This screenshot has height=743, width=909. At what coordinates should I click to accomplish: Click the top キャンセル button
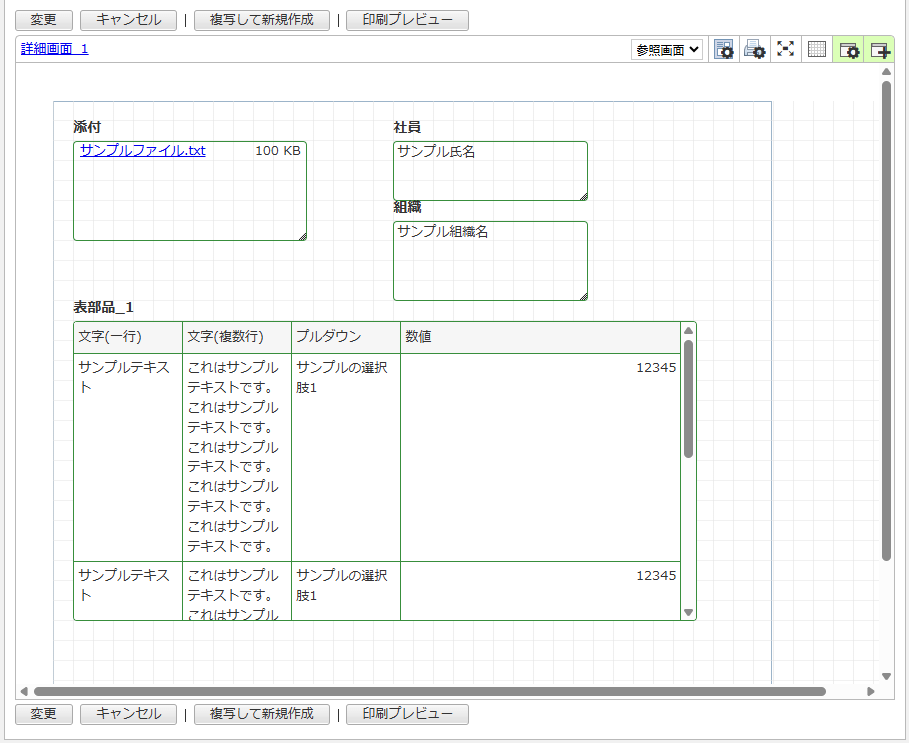pyautogui.click(x=128, y=19)
